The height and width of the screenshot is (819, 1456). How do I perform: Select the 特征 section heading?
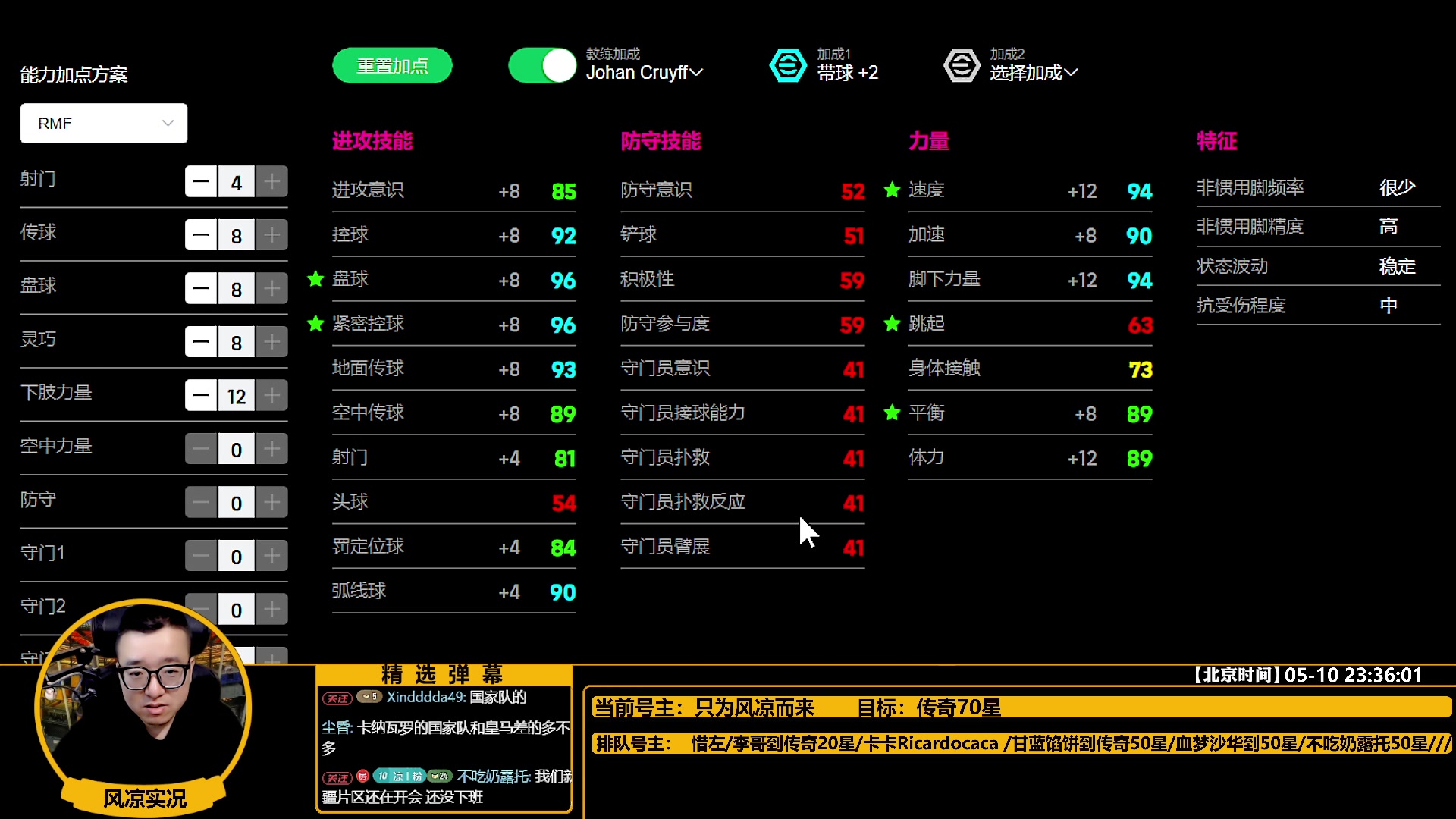pyautogui.click(x=1217, y=141)
